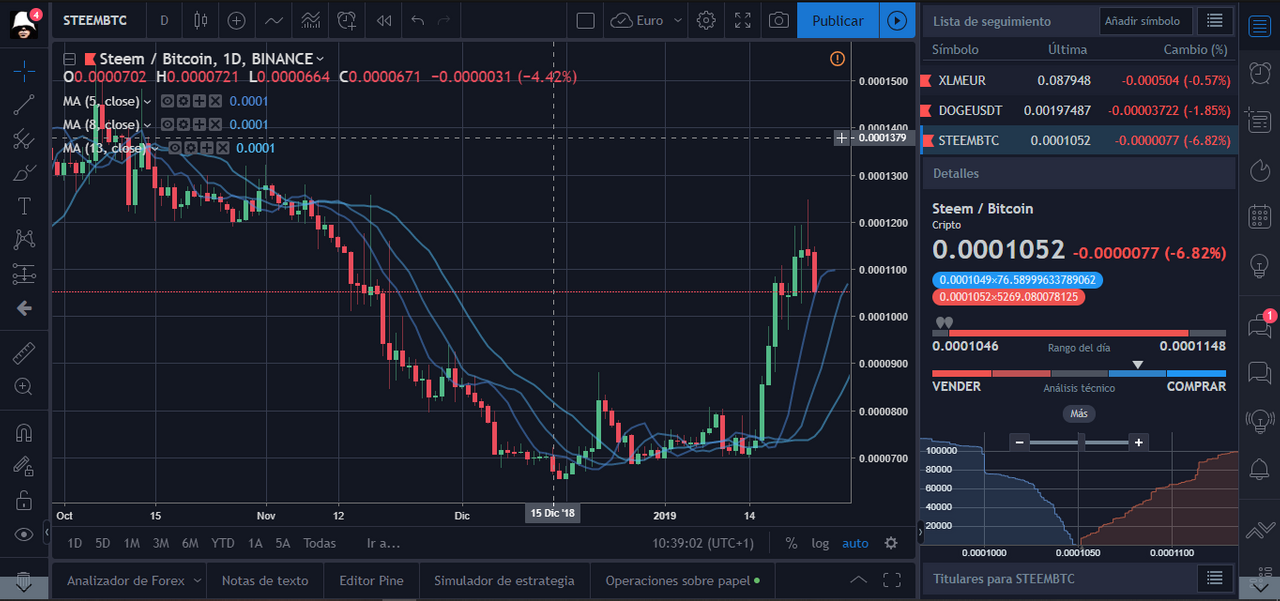This screenshot has height=601, width=1280.
Task: Take a chart snapshot with camera icon
Action: (x=778, y=20)
